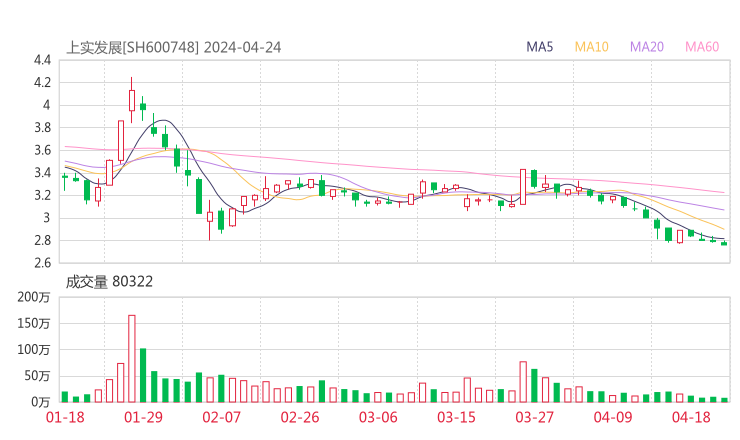Click the 150万 volume axis label
The height and width of the screenshot is (440, 740).
click(34, 323)
